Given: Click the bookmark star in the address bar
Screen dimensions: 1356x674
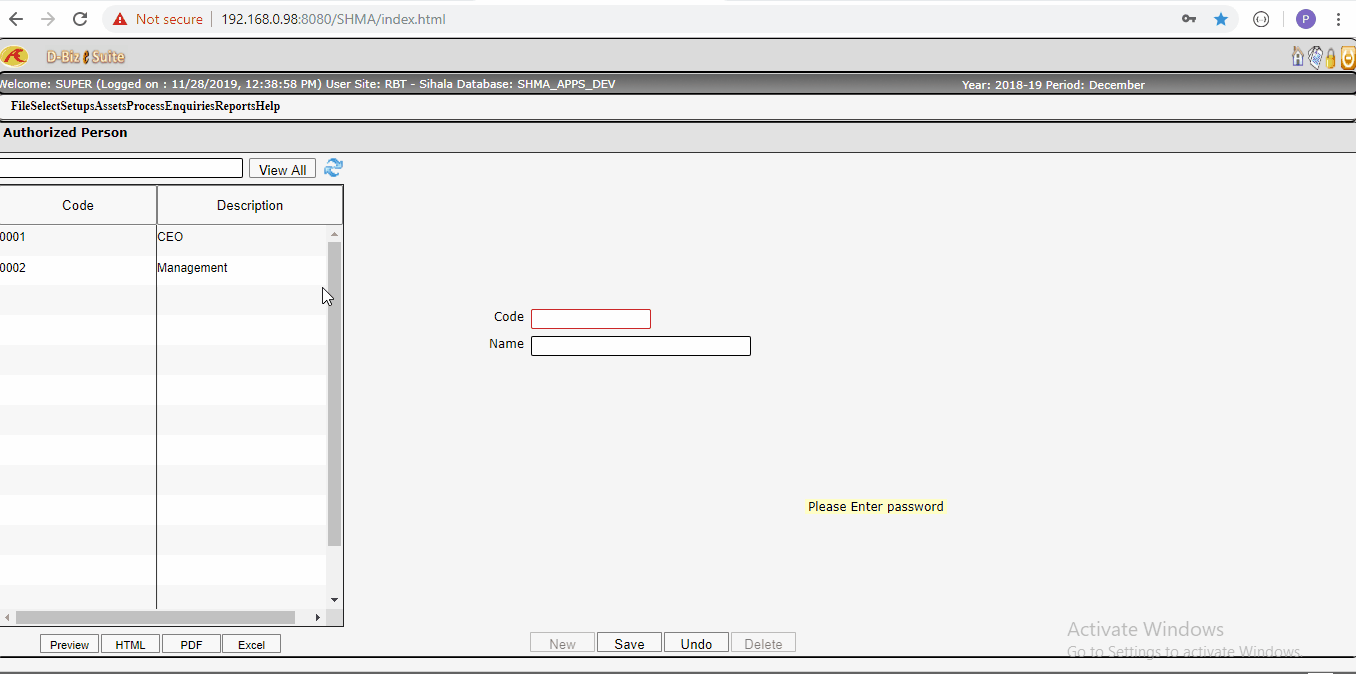Looking at the screenshot, I should pos(1221,18).
